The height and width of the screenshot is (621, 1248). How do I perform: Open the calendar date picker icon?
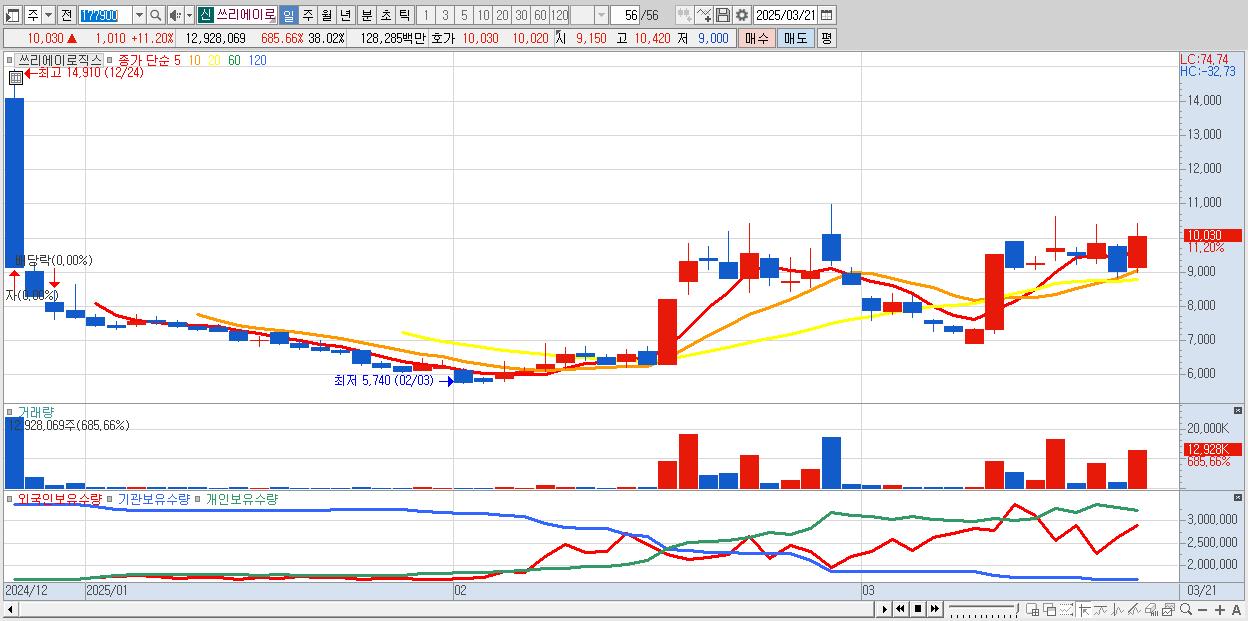coord(827,15)
